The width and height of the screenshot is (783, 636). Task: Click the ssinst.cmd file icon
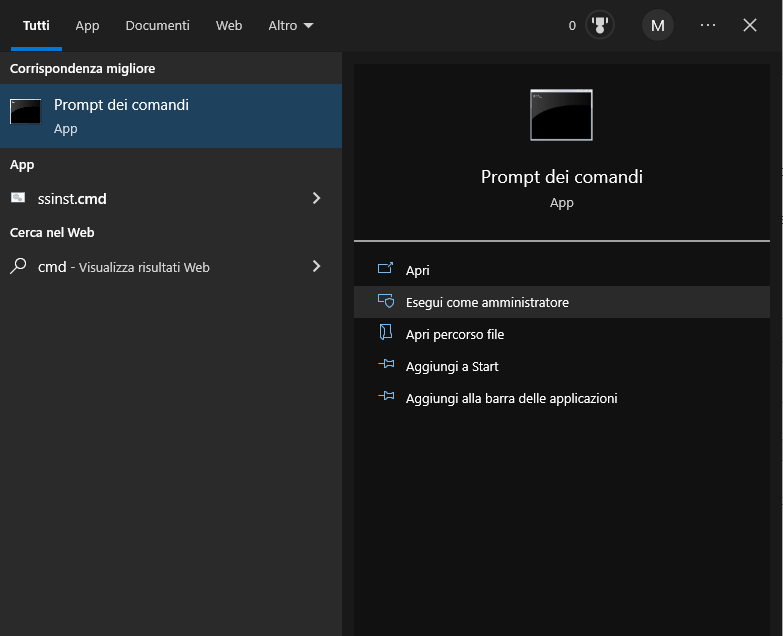click(x=18, y=198)
